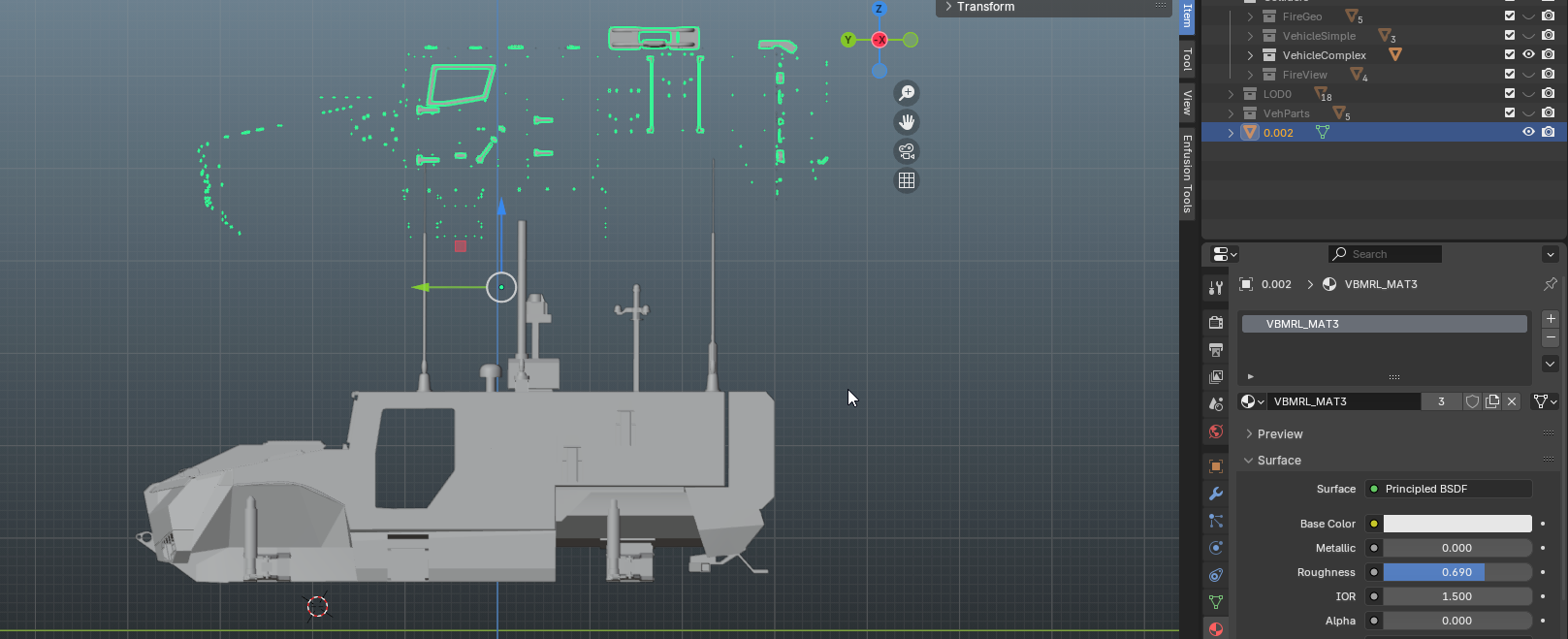Click the viewport zoom magnifier icon
The height and width of the screenshot is (639, 1568).
(907, 93)
